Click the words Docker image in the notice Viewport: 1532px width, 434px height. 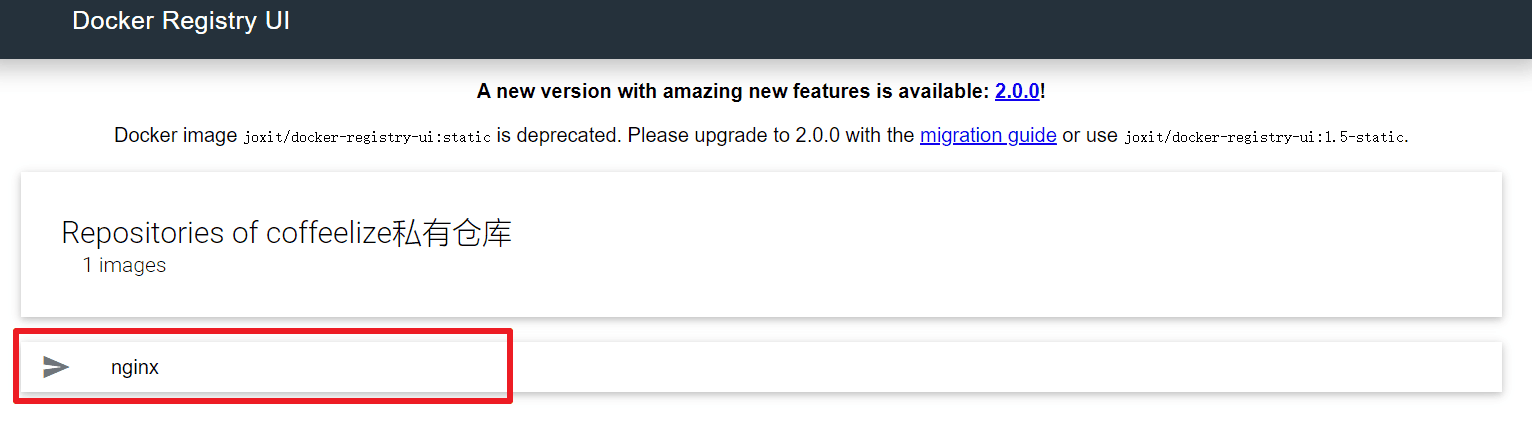176,135
